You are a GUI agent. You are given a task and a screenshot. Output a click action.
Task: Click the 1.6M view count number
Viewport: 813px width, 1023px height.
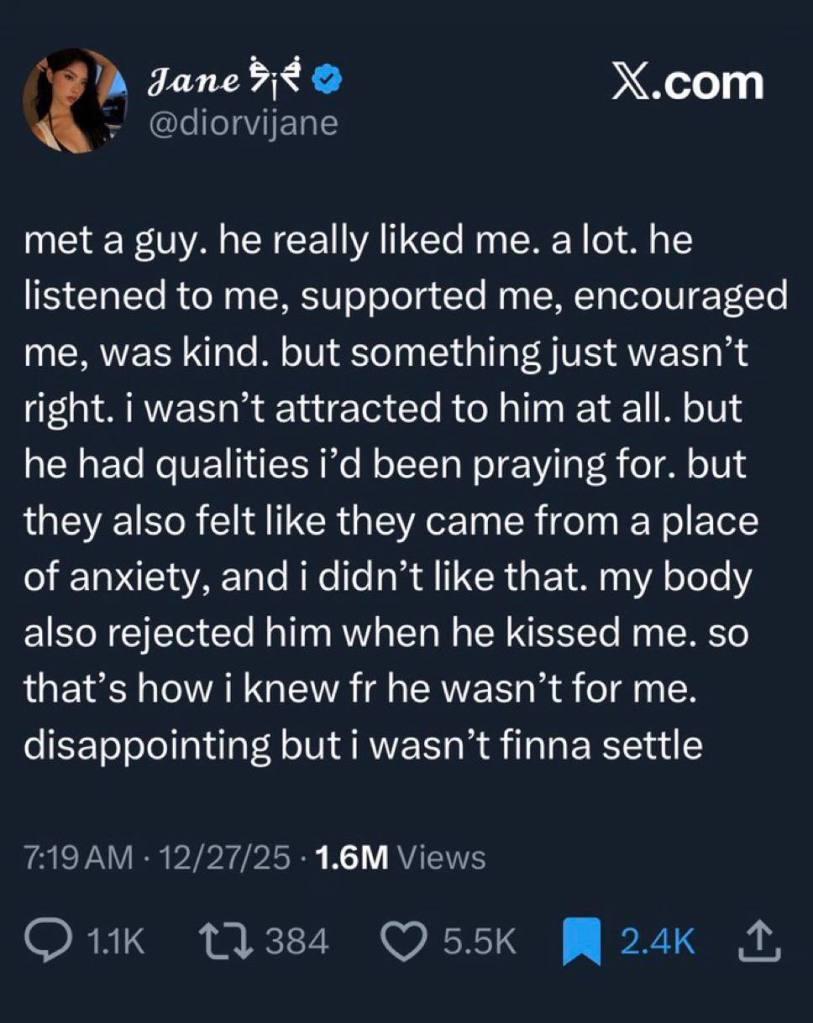351,857
